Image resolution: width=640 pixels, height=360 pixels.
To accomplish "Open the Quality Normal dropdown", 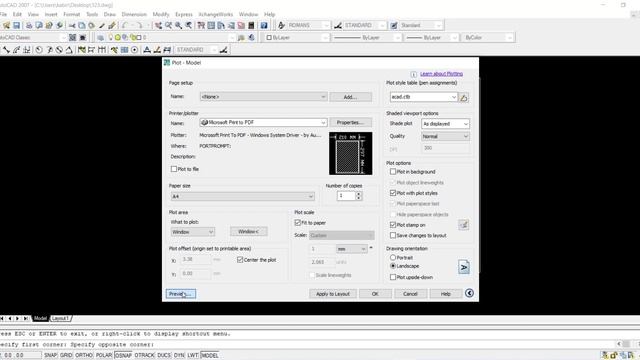I will tap(445, 136).
